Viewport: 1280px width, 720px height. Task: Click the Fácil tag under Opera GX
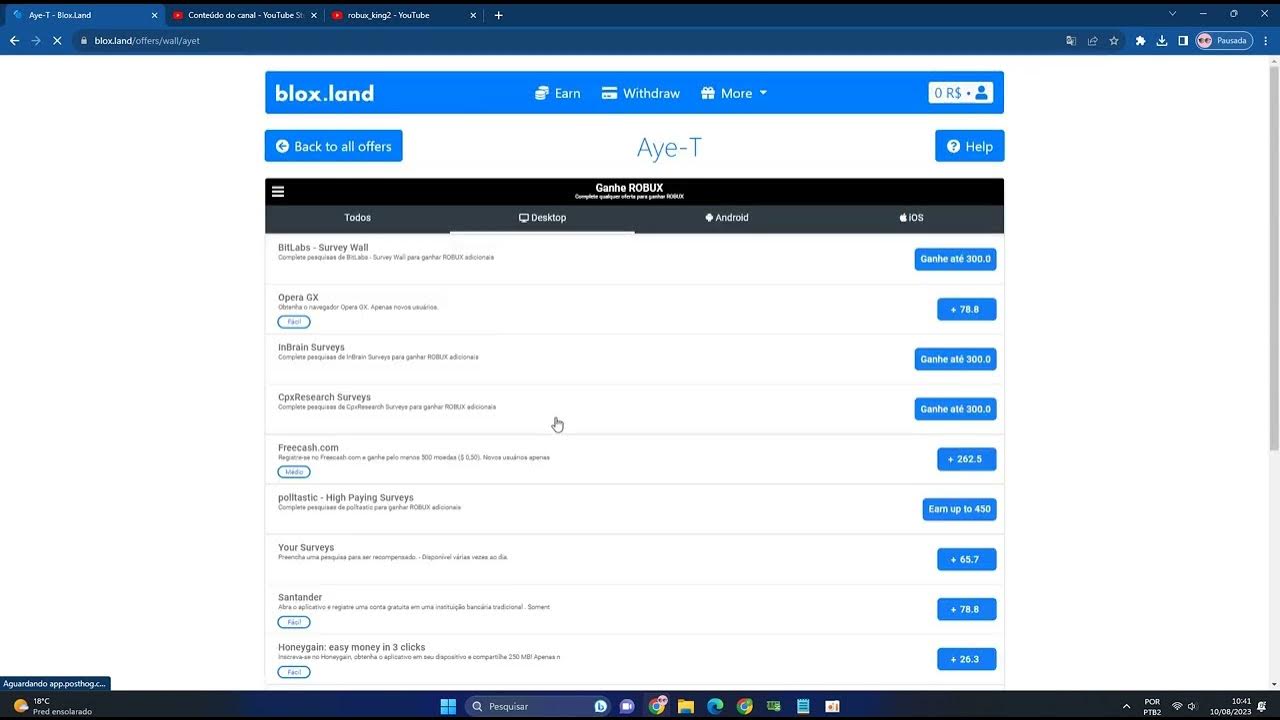294,322
